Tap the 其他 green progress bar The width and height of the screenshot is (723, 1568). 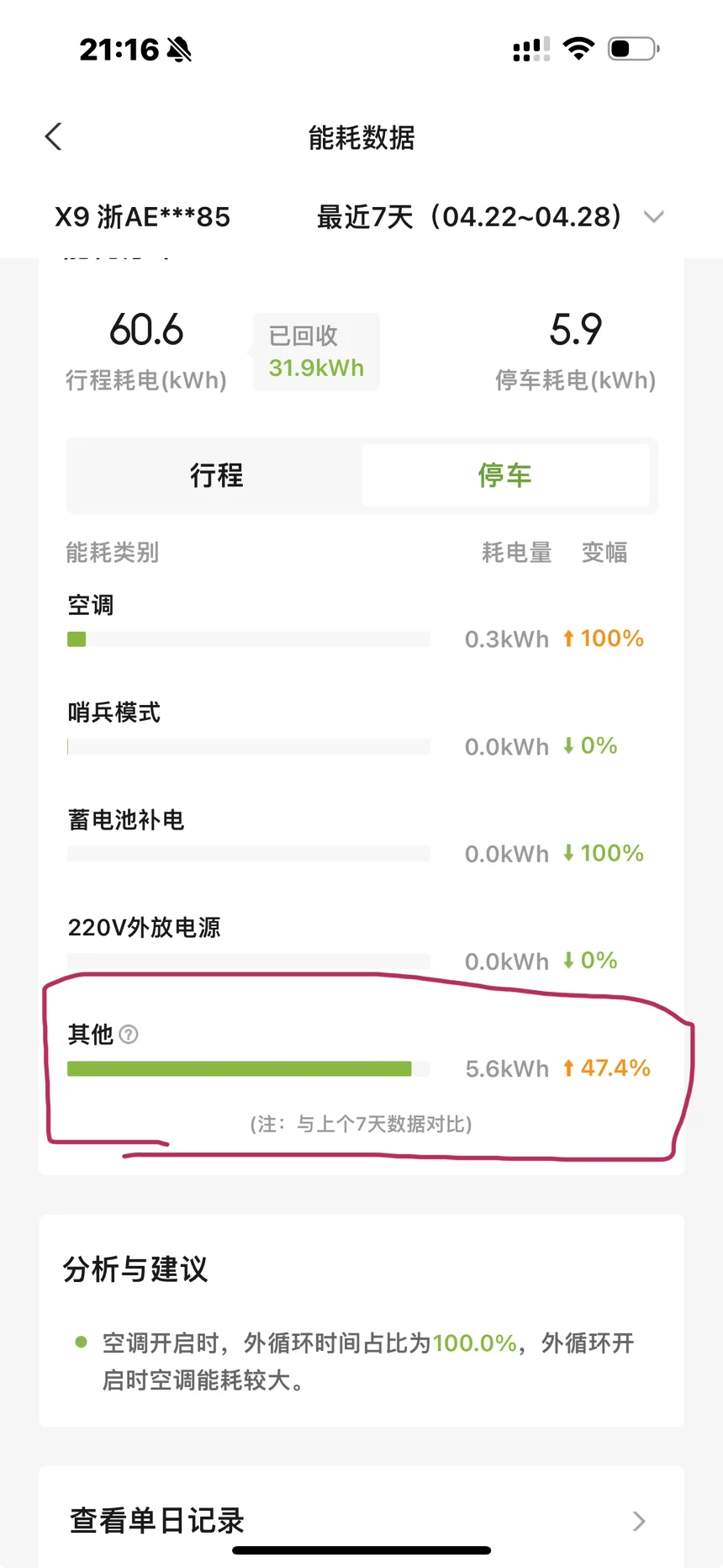coord(240,1069)
